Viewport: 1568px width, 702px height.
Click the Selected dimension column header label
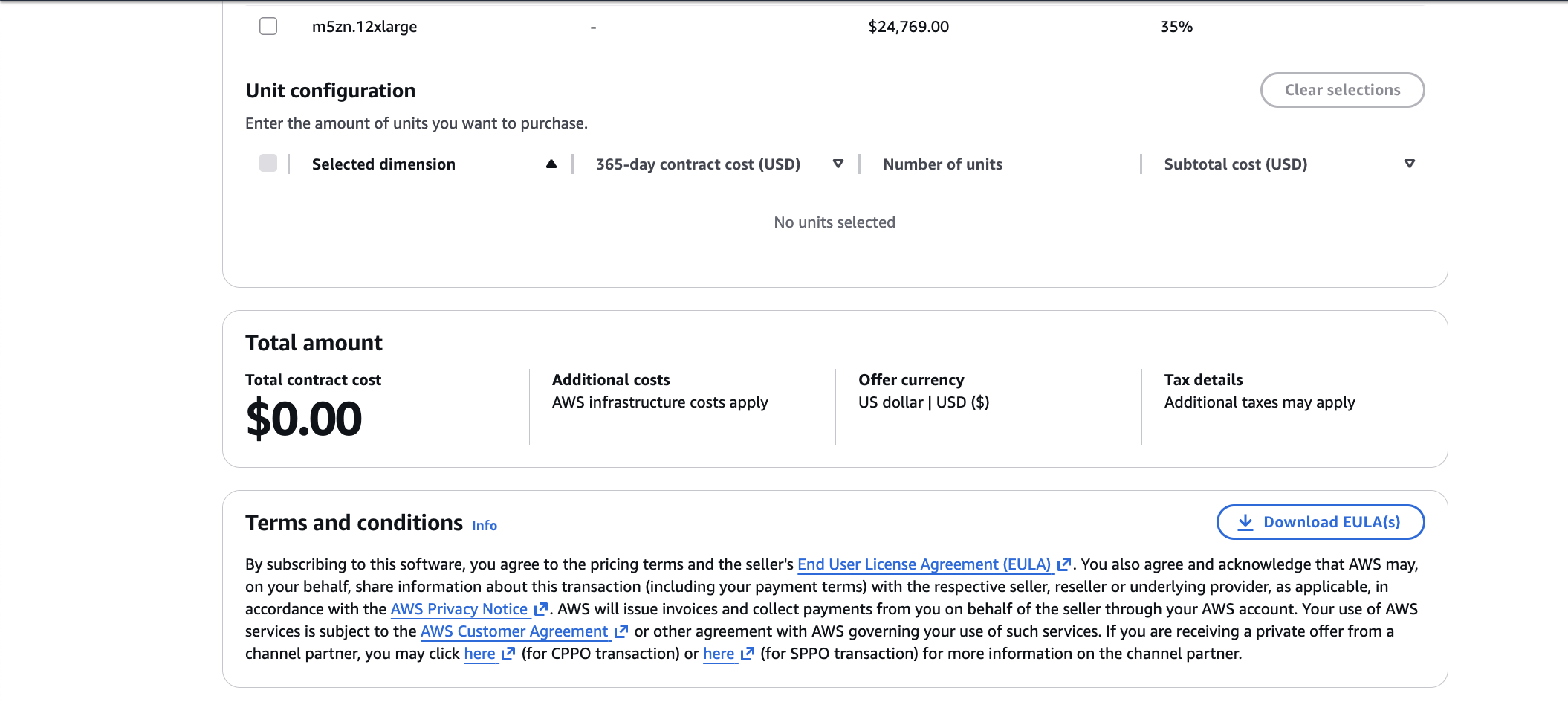[x=383, y=164]
